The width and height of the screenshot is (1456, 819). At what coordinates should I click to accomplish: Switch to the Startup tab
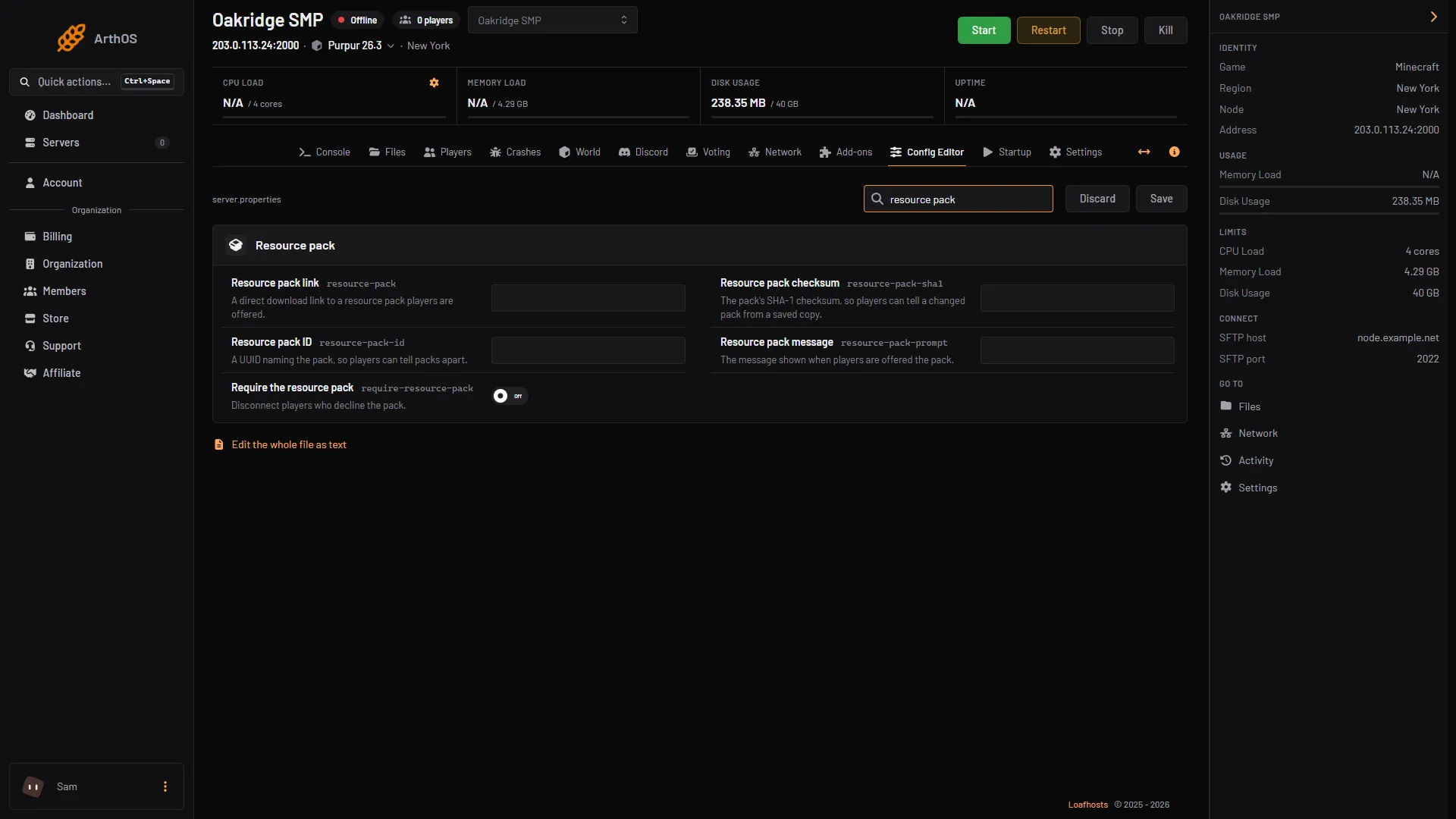coord(1007,152)
